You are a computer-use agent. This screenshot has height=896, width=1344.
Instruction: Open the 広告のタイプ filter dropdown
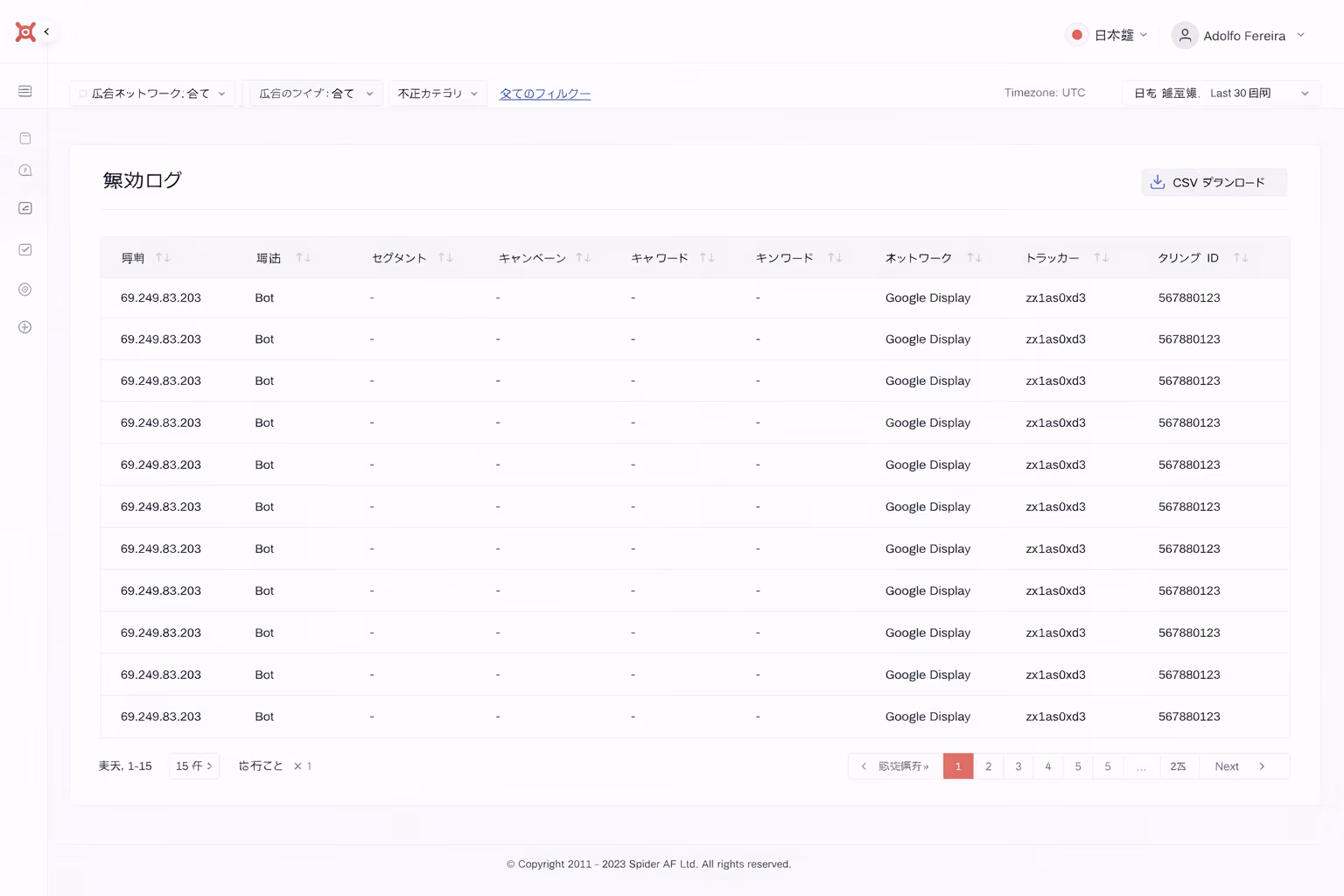tap(315, 94)
